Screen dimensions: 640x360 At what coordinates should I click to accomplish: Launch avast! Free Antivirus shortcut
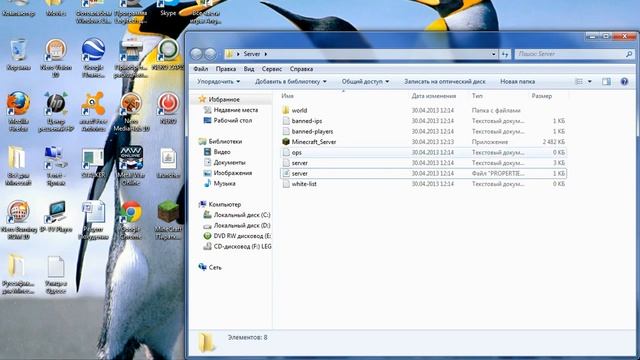93,111
